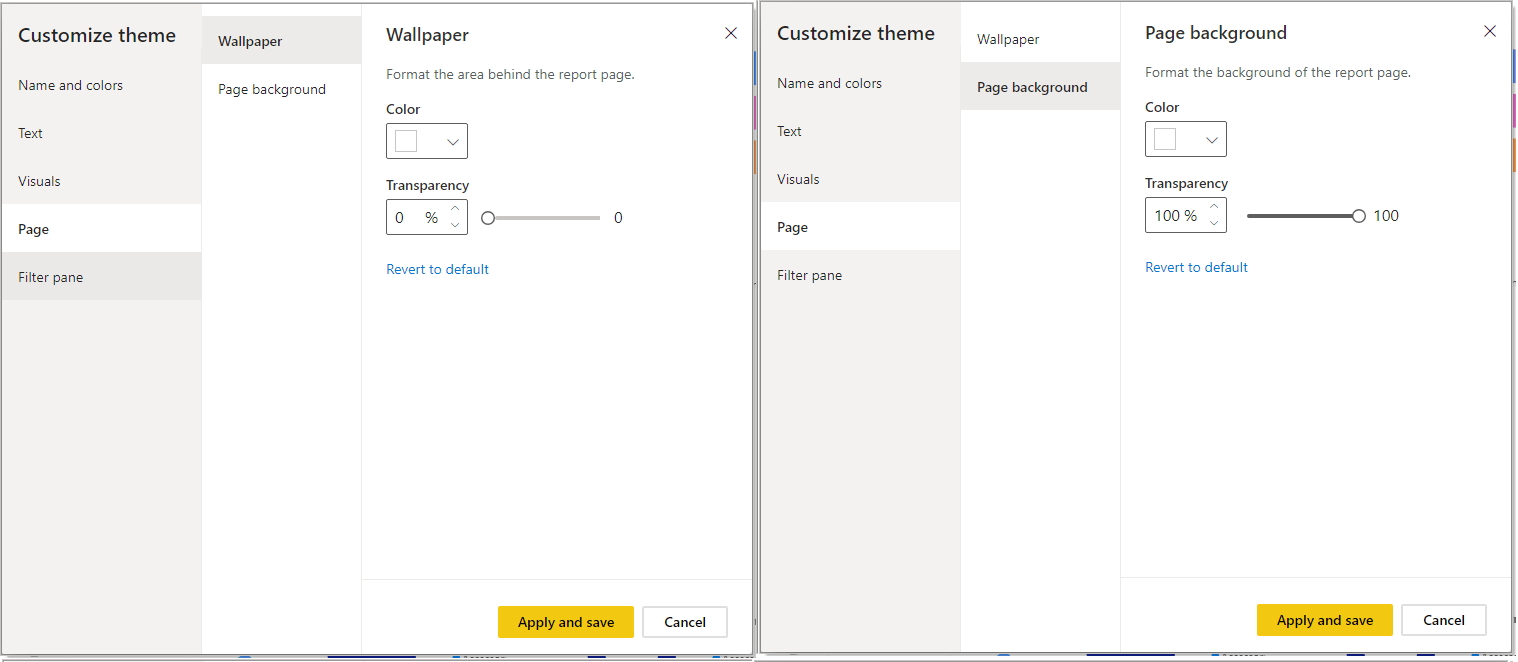This screenshot has width=1518, height=662.
Task: Open Visuals section in the Page background dialog
Action: [x=798, y=179]
